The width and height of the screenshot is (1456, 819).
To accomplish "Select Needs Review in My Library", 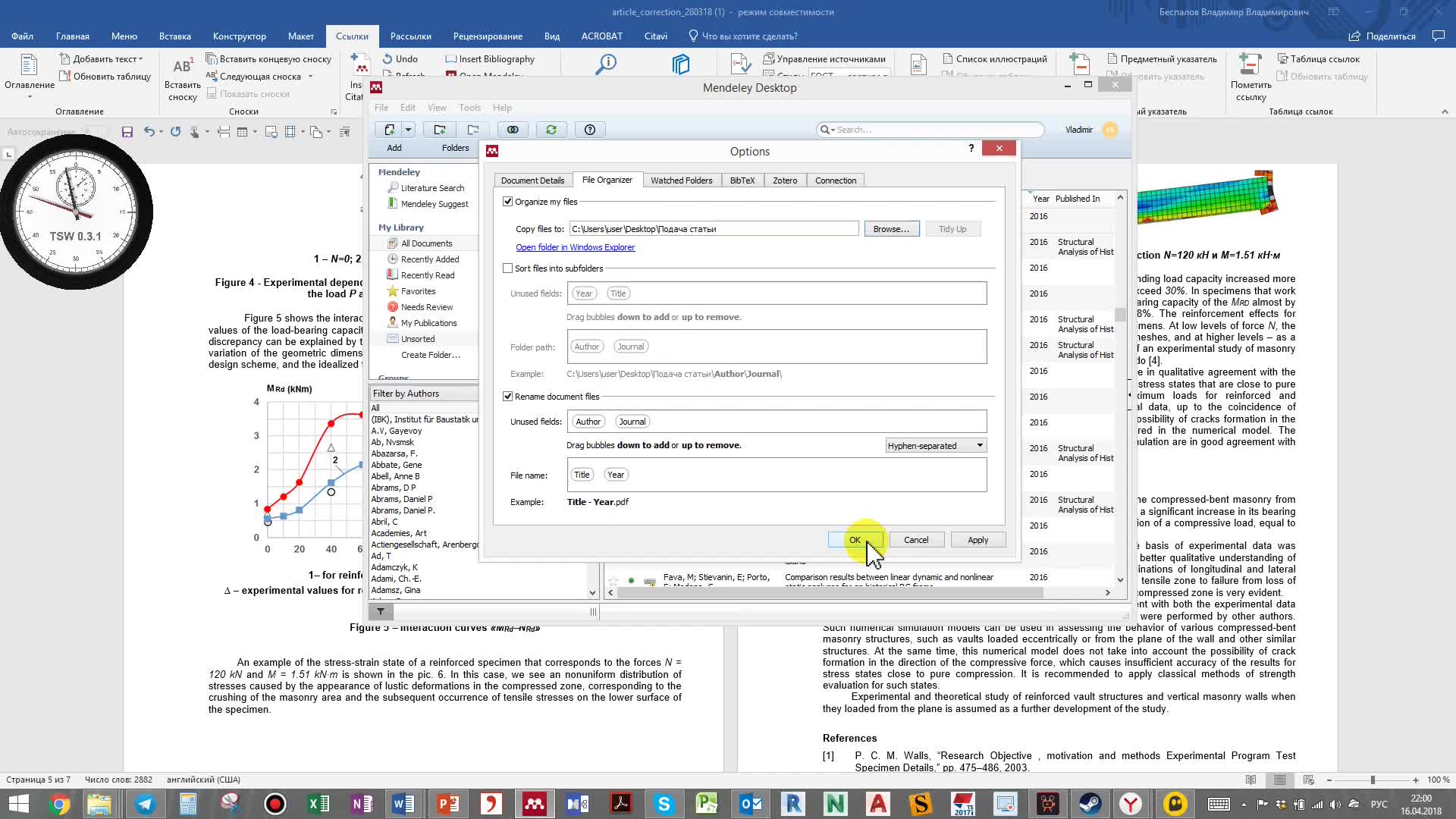I will 427,307.
